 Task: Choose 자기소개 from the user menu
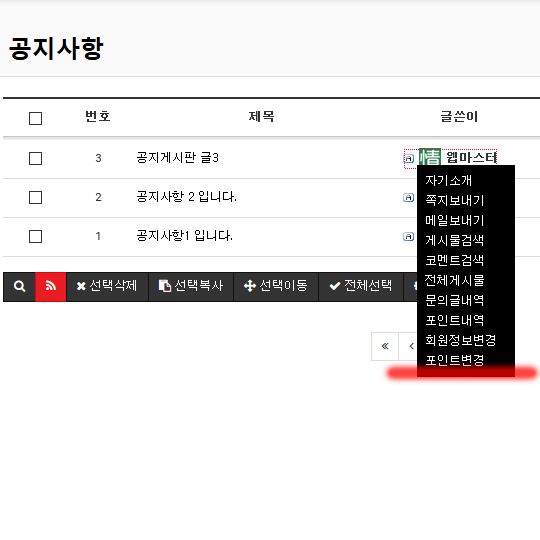coord(448,180)
